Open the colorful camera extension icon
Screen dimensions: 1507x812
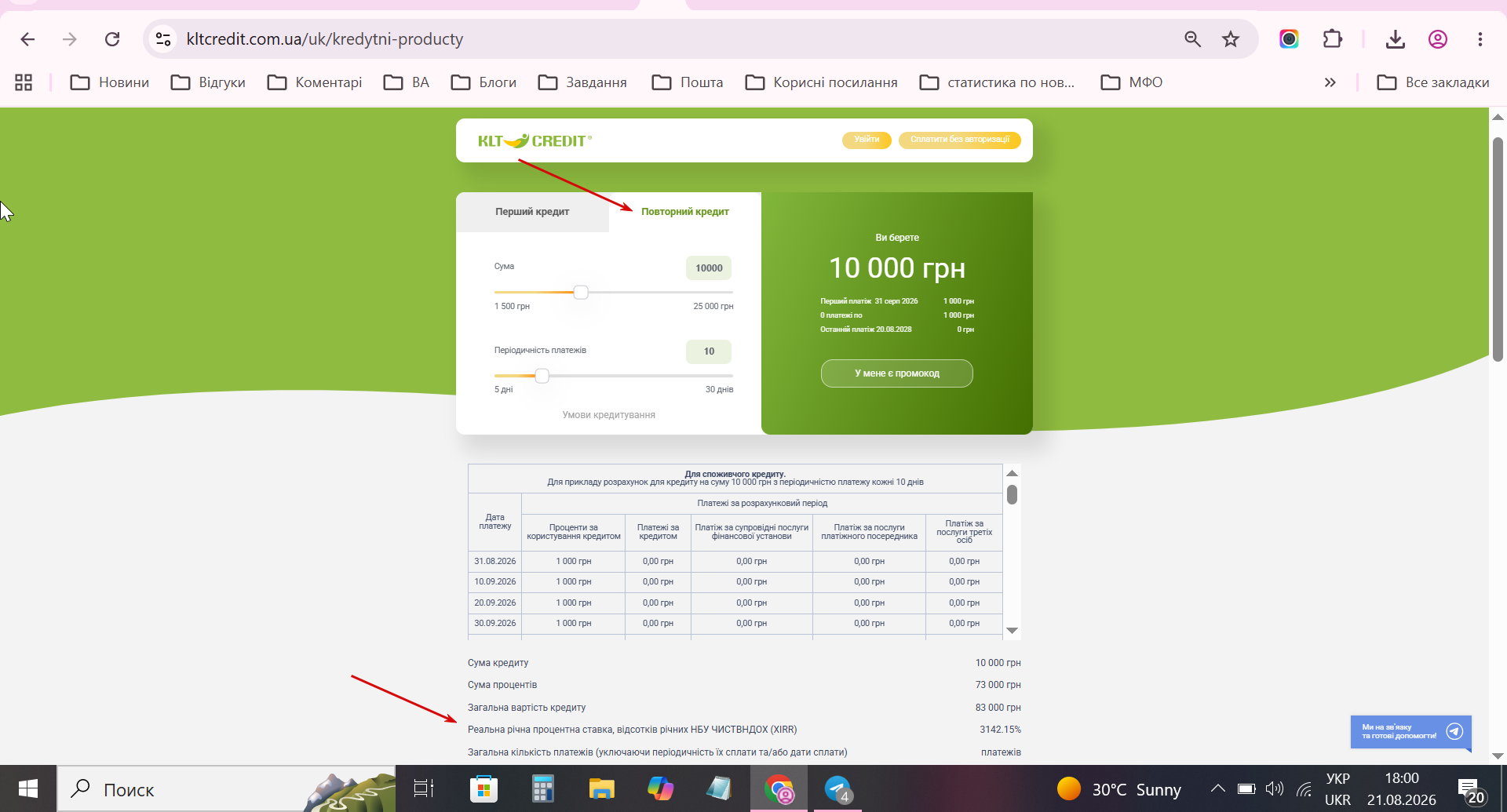pyautogui.click(x=1289, y=39)
